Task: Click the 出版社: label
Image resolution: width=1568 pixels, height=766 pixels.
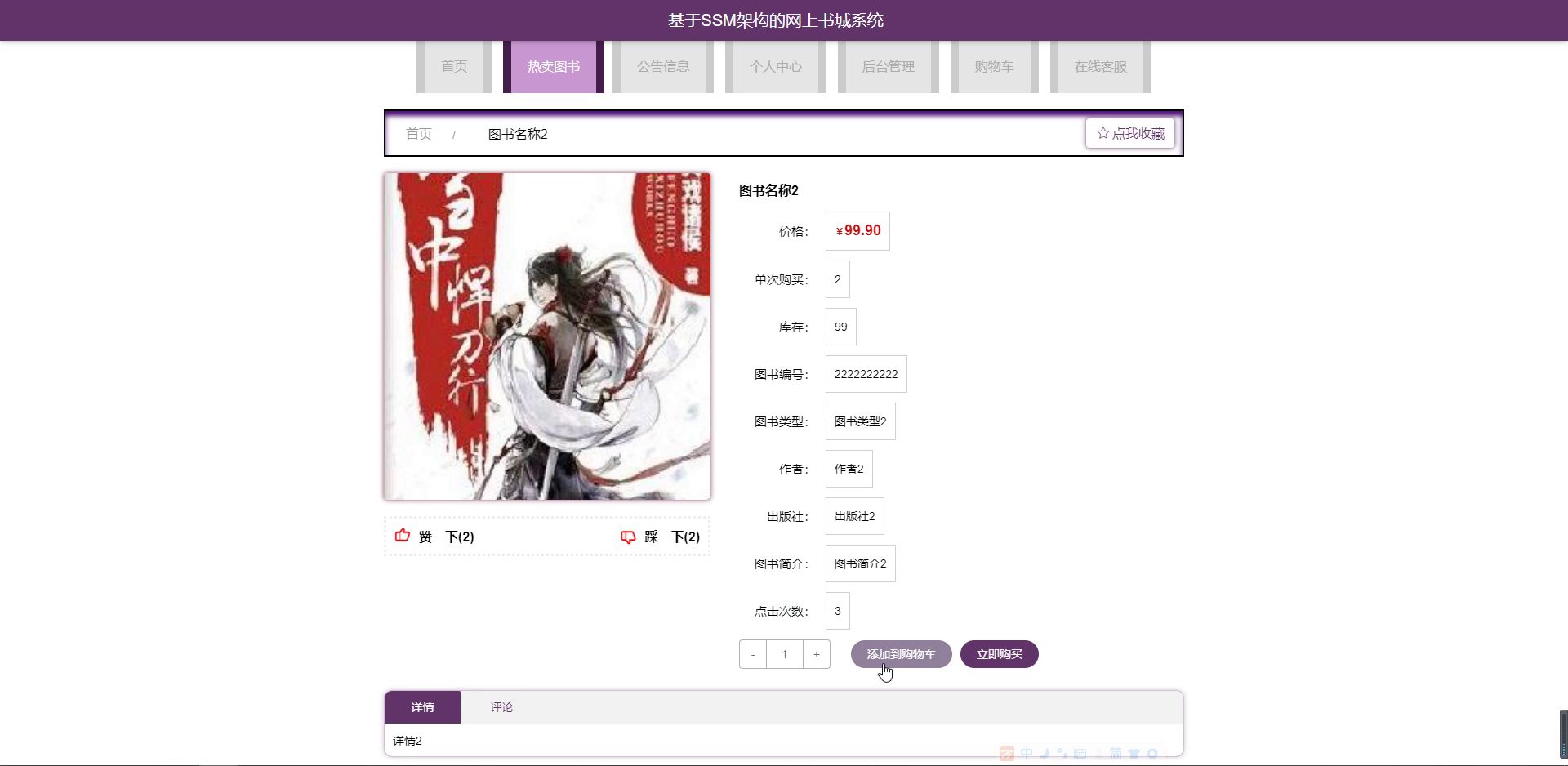Action: 788,517
